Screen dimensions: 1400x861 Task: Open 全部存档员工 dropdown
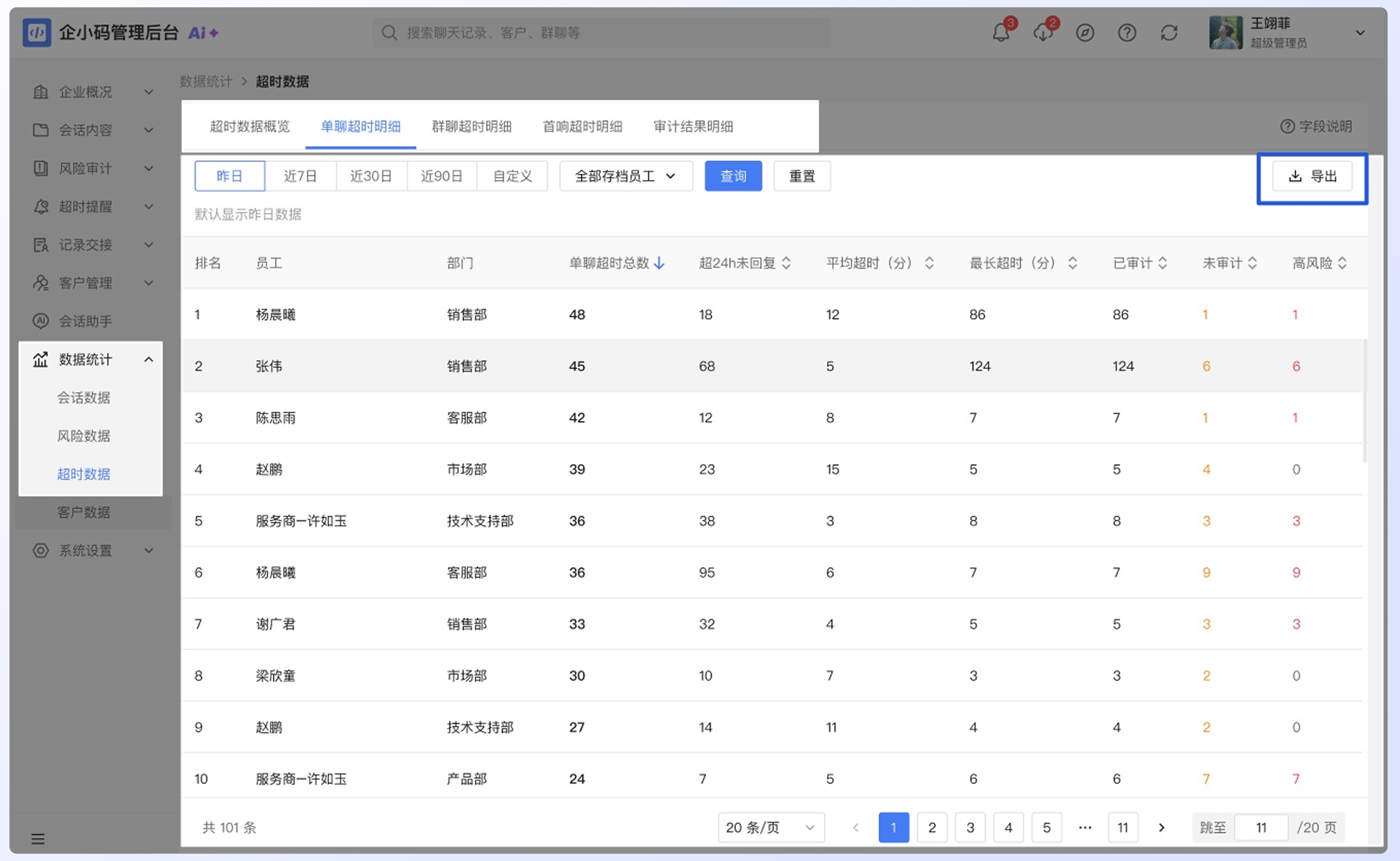click(626, 176)
